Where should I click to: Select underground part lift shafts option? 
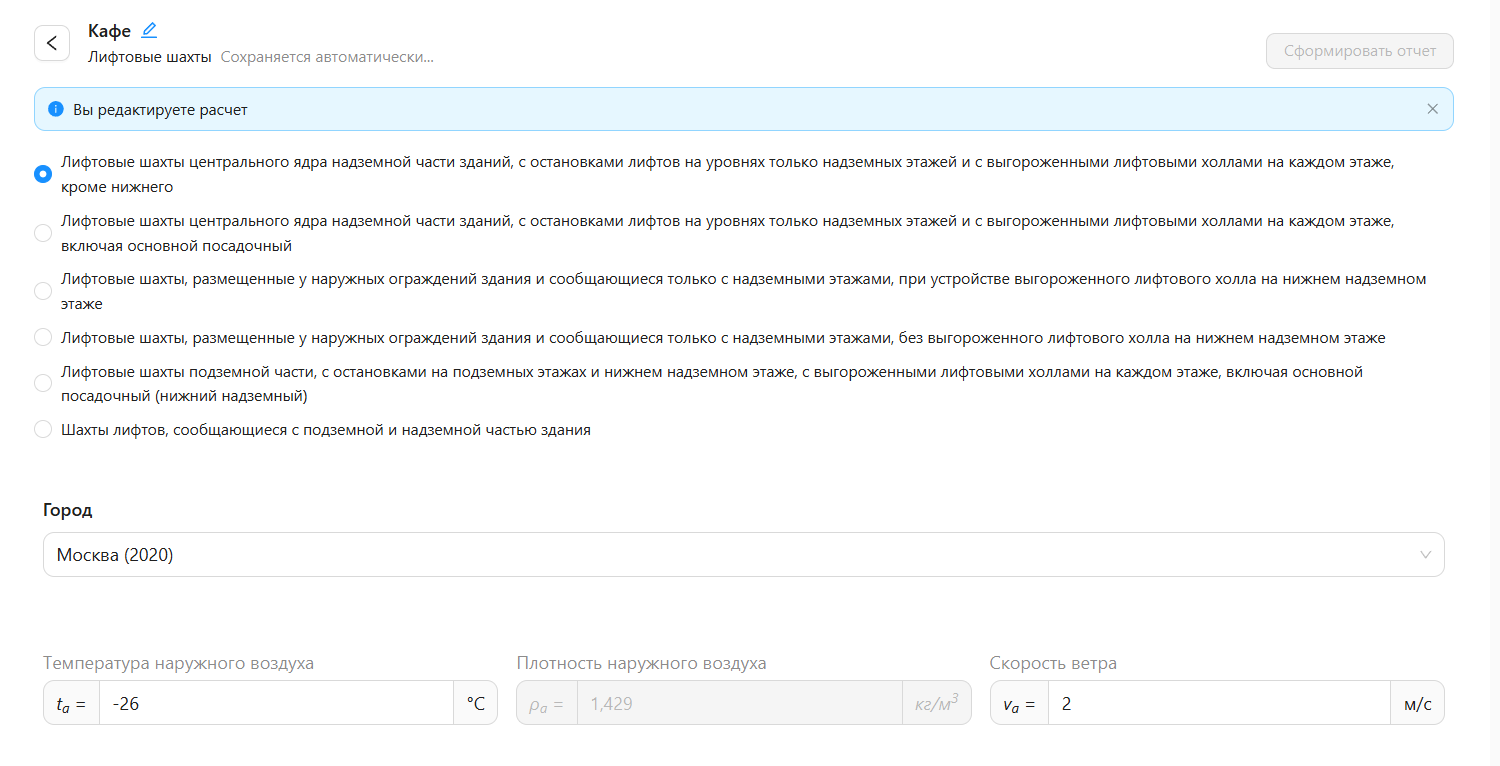43,384
